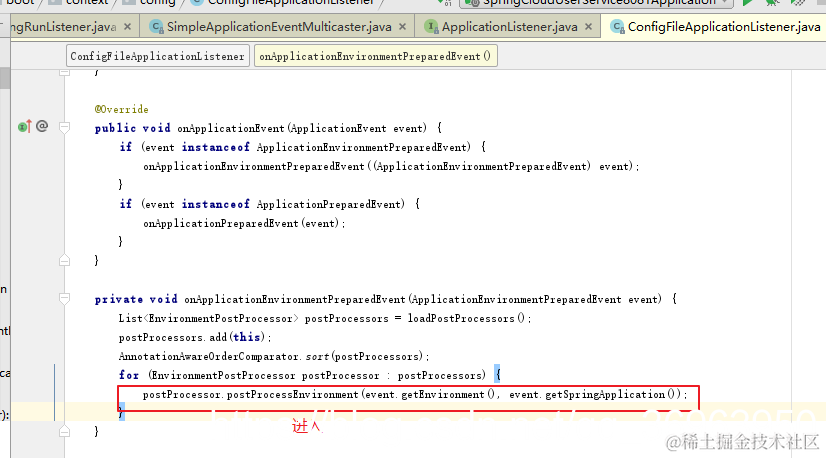This screenshot has height=458, width=826.
Task: Click the 'private void onApplicationEnvironmentPreparedEvent' signature
Action: tap(386, 299)
